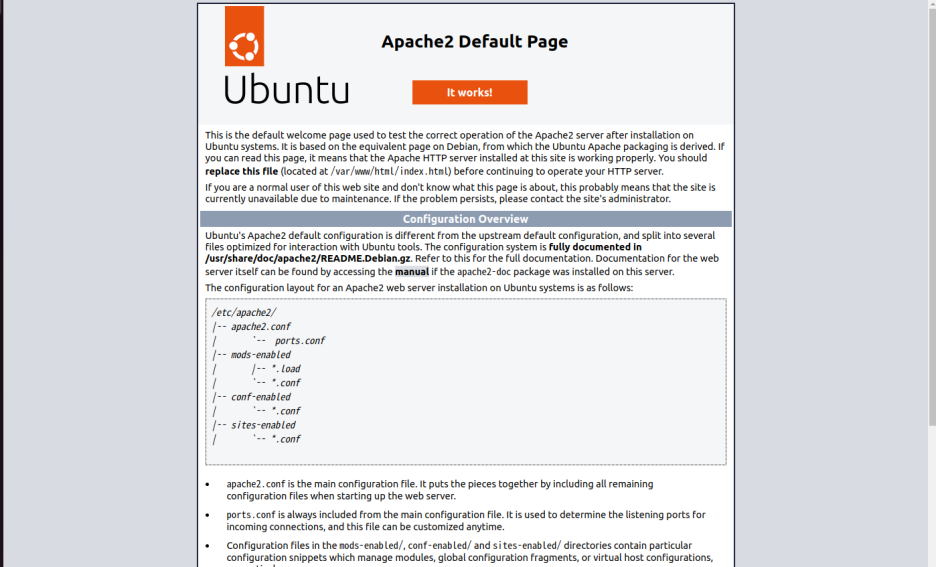Click the "/var/www/html/index.html" path text
The image size is (936, 567).
click(391, 171)
